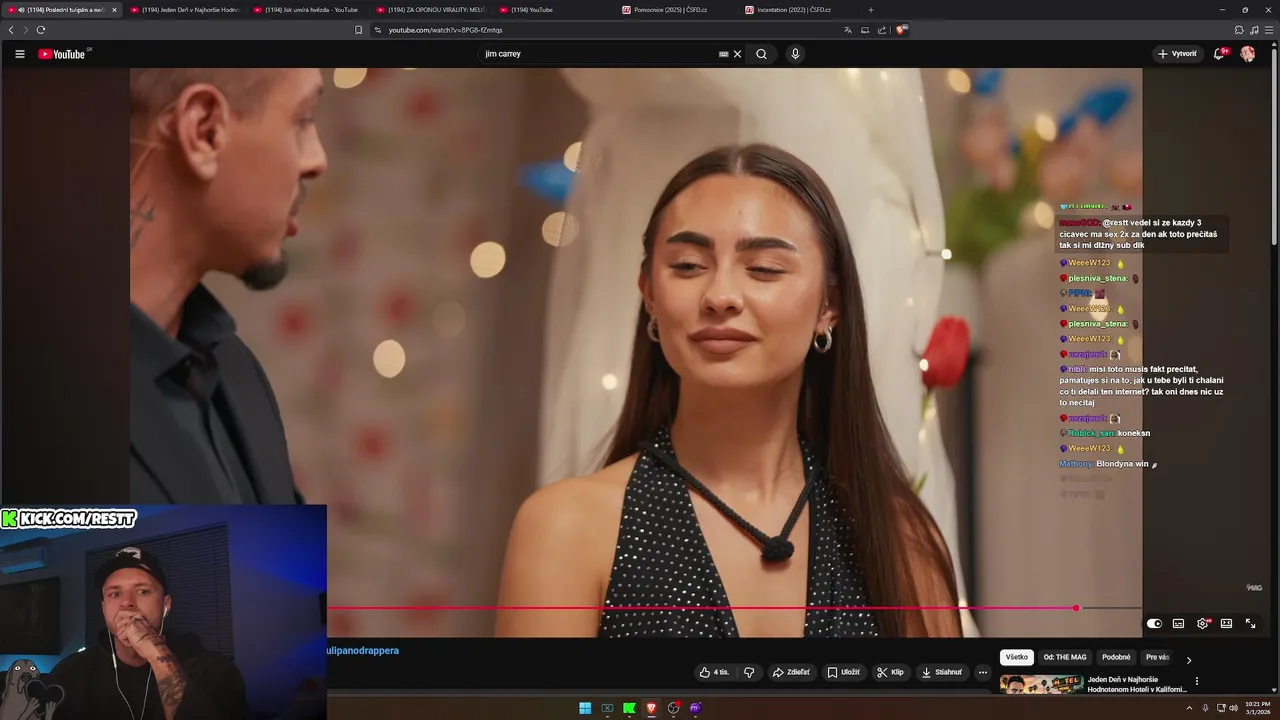Toggle video subtitles captions icon
This screenshot has width=1280, height=720.
1178,623
